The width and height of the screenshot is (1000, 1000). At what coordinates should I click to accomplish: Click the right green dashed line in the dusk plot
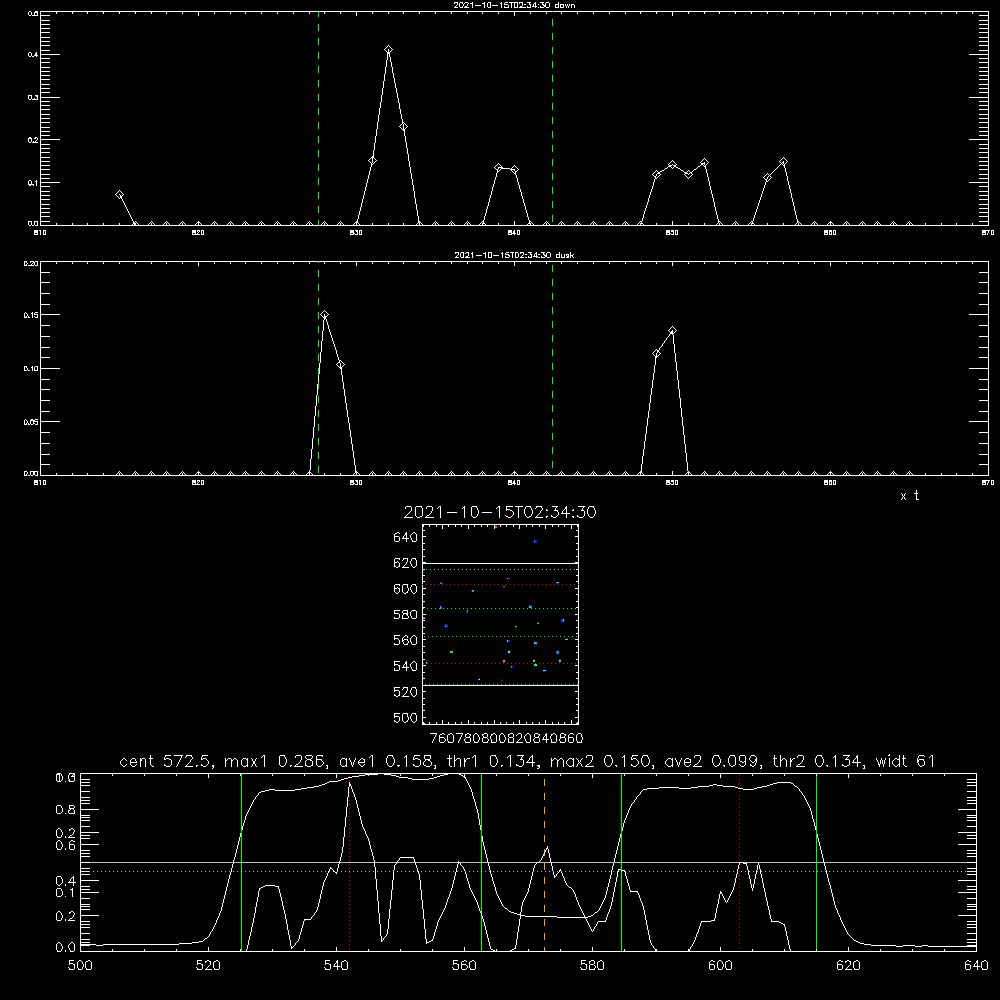click(552, 368)
